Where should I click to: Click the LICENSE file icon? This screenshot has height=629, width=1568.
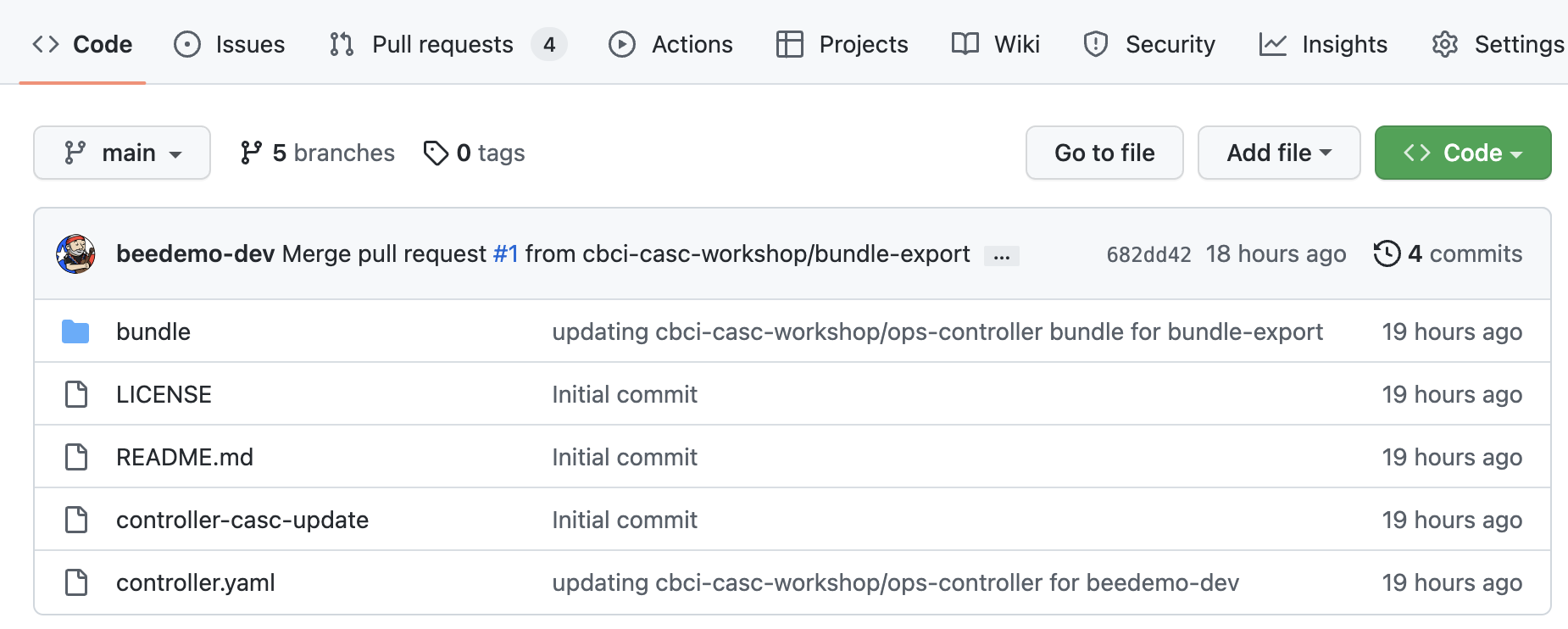point(76,394)
